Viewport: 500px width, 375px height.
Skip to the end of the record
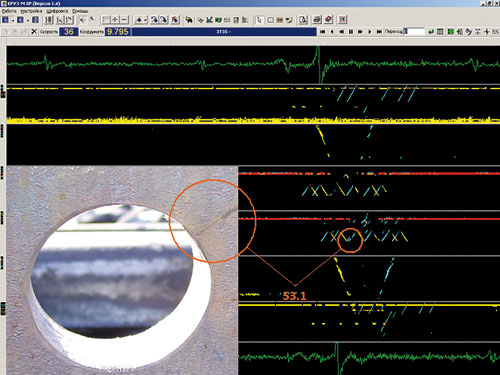(x=379, y=32)
